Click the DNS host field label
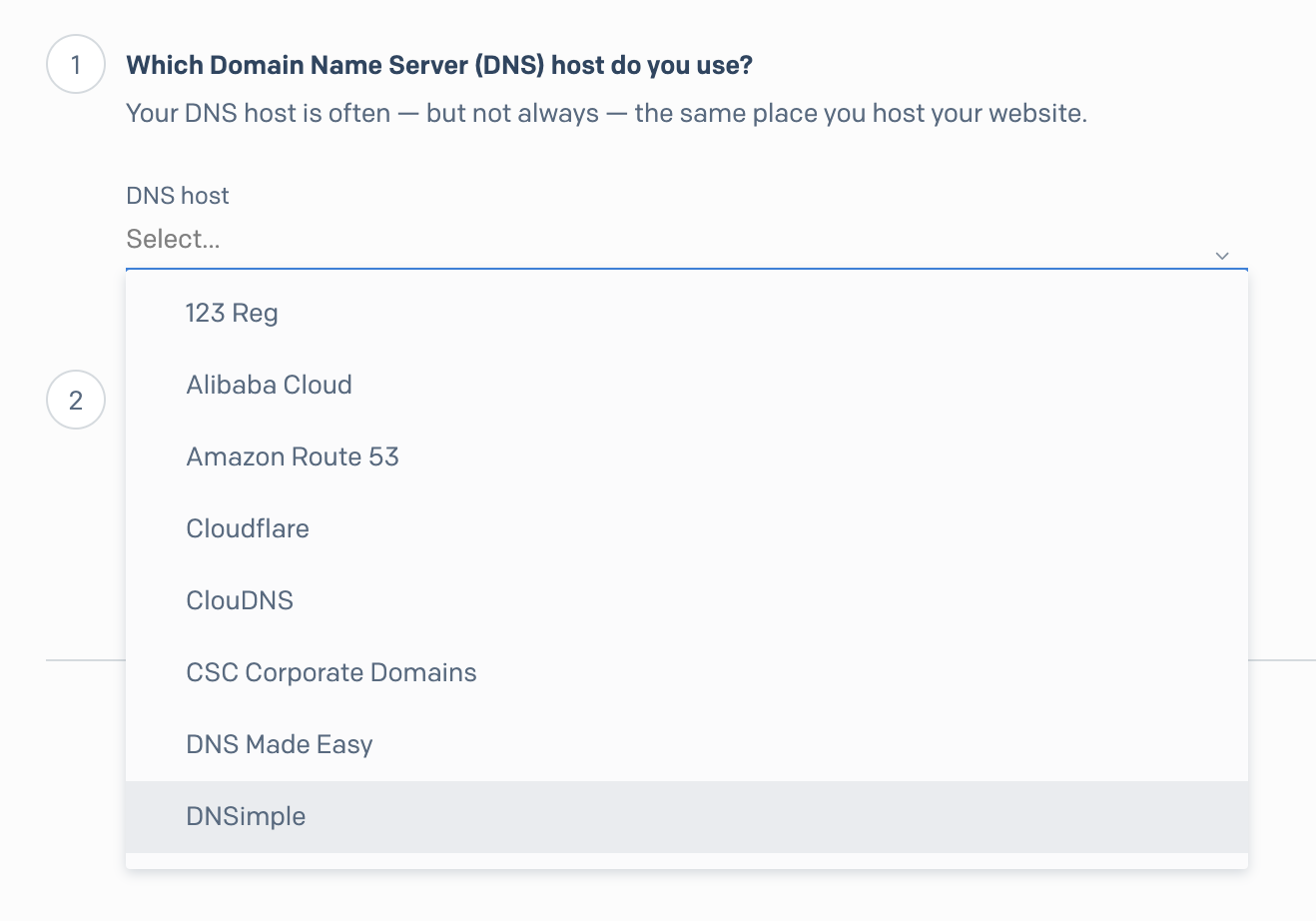The image size is (1316, 921). 178,196
